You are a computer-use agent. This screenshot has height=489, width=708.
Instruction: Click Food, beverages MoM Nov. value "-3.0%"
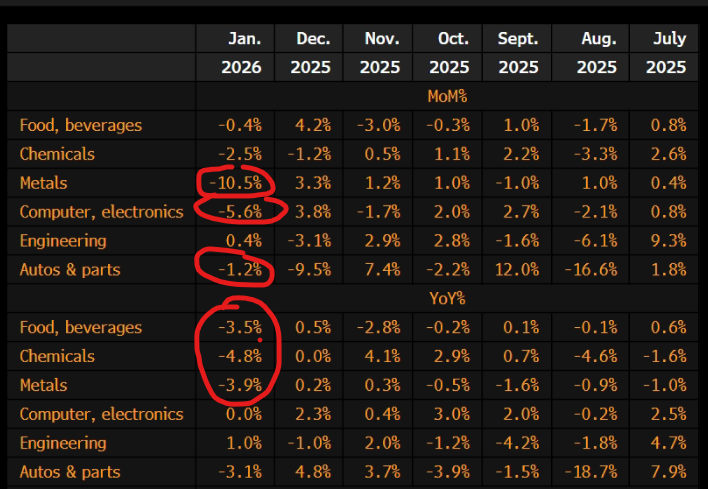(x=378, y=125)
